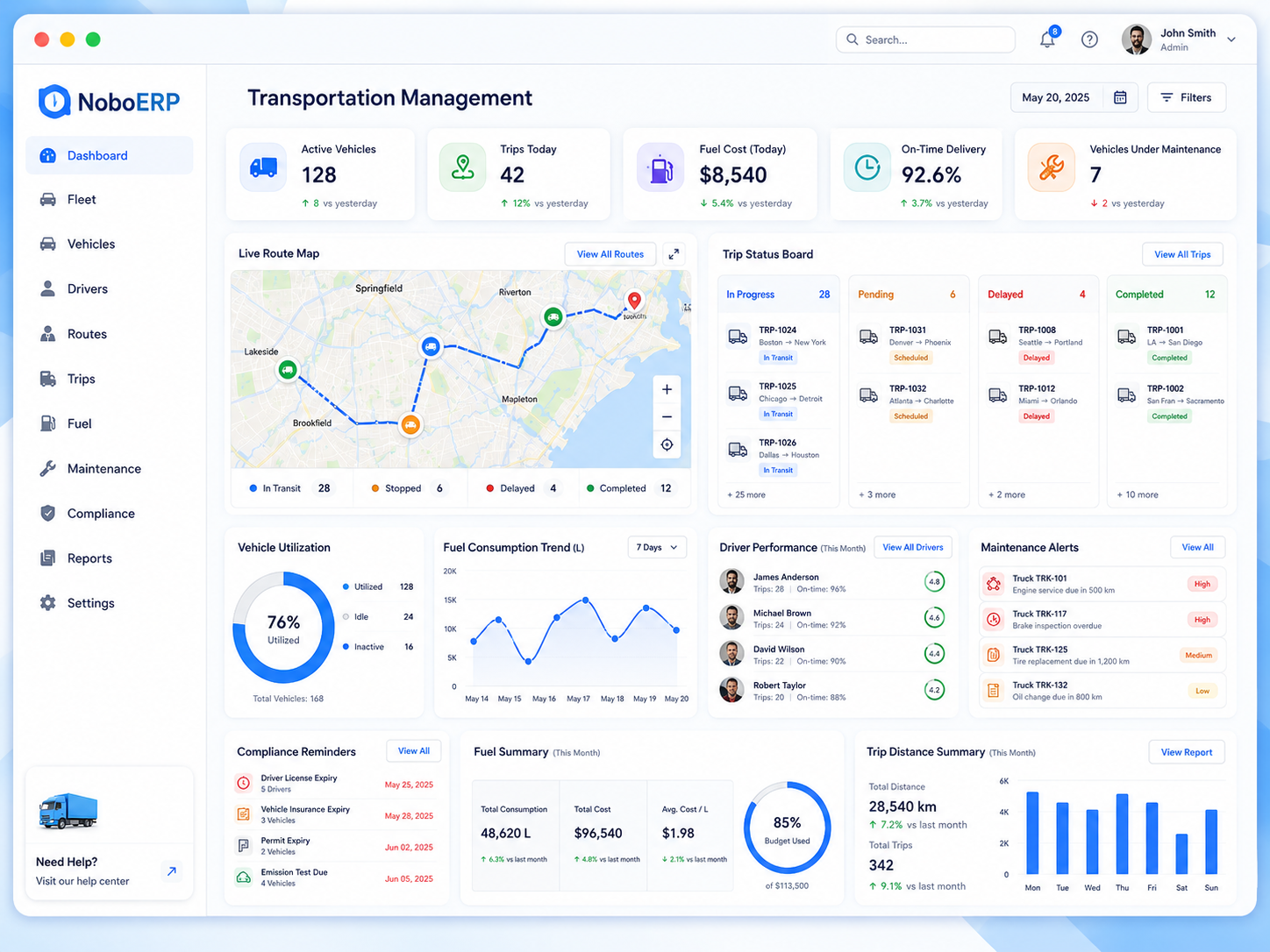
Task: Click the red destination pin on the map
Action: (633, 301)
